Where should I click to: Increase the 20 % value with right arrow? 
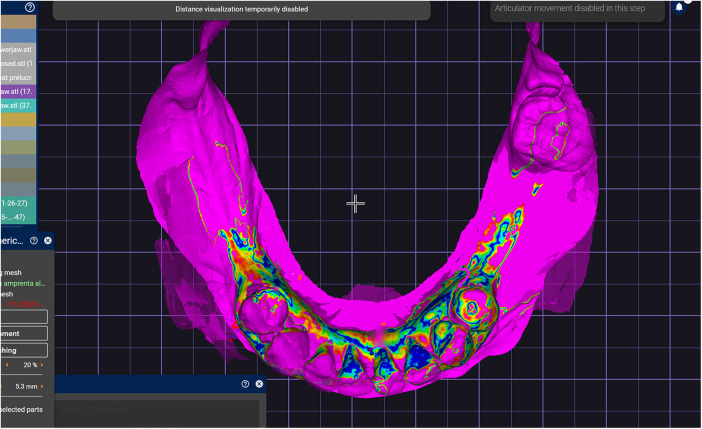point(42,365)
